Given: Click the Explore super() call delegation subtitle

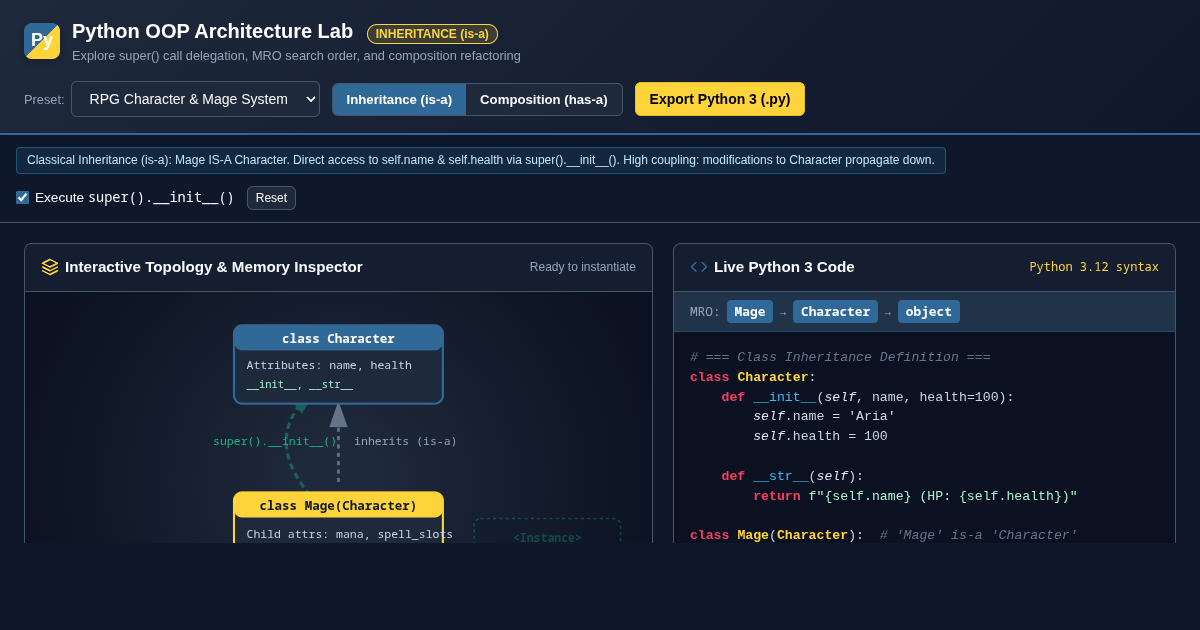Looking at the screenshot, I should 296,56.
